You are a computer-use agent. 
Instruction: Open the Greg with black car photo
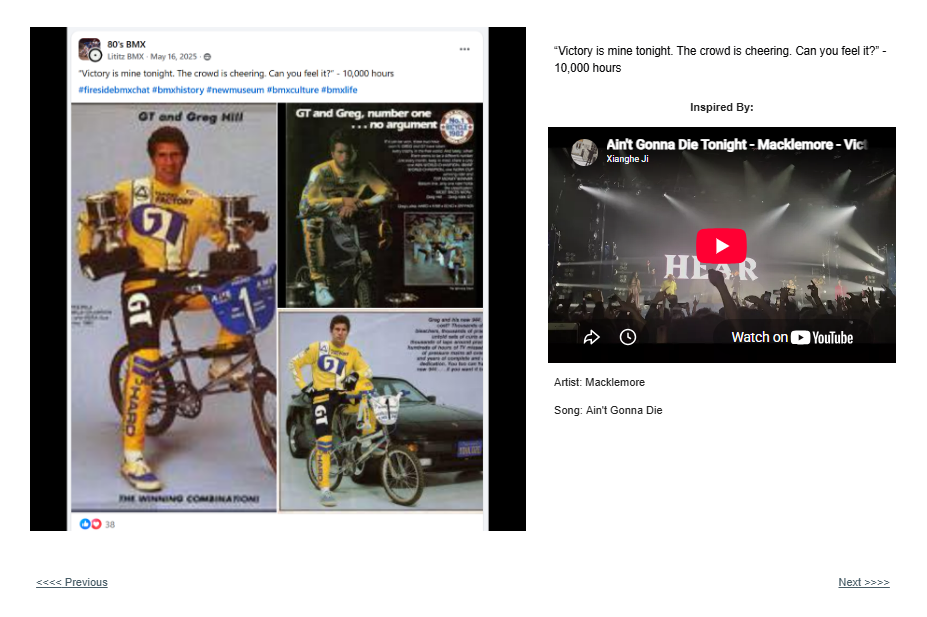click(x=381, y=411)
